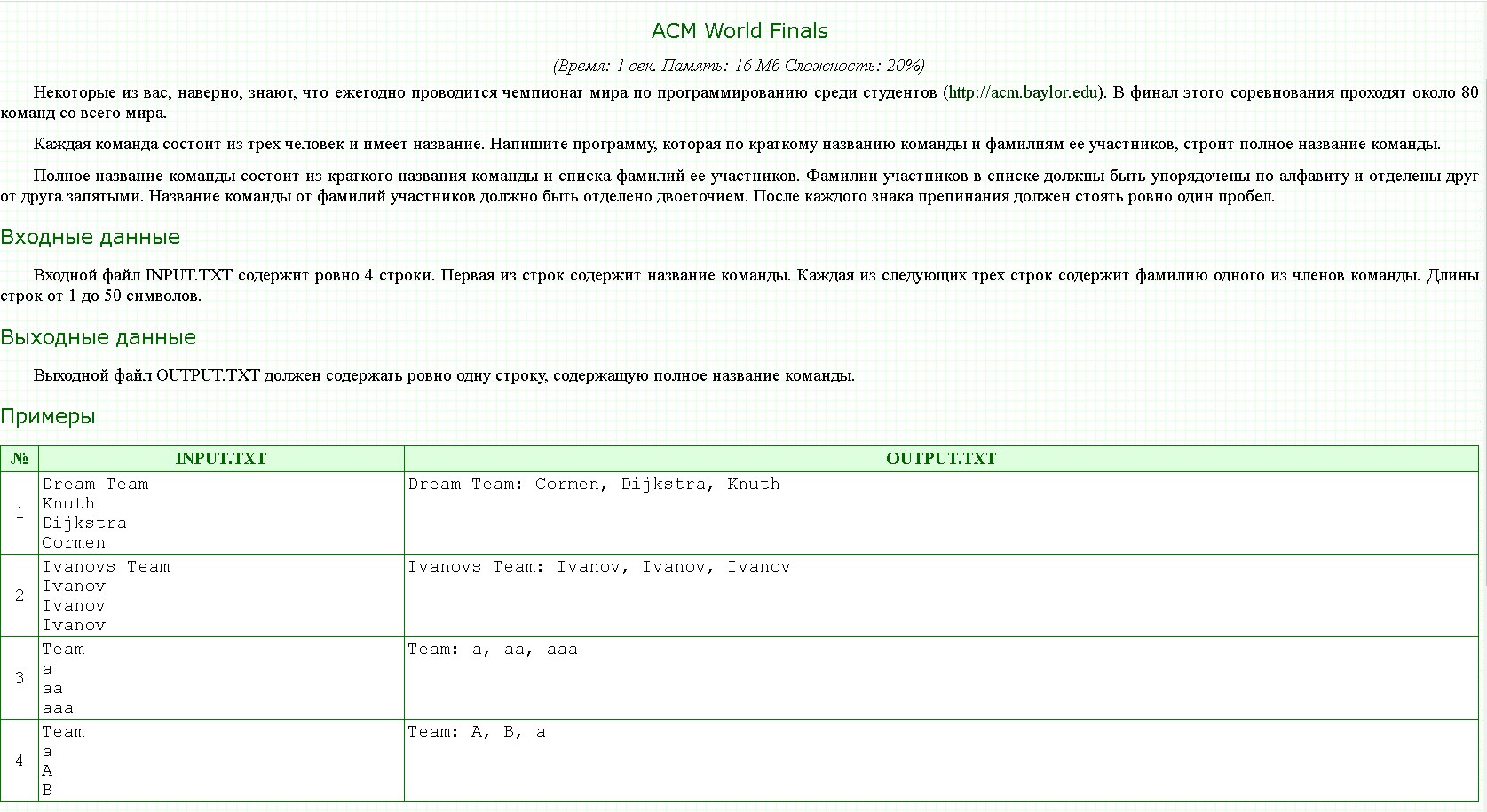The height and width of the screenshot is (812, 1487).
Task: Click the ACM World Finals title
Action: click(x=740, y=31)
